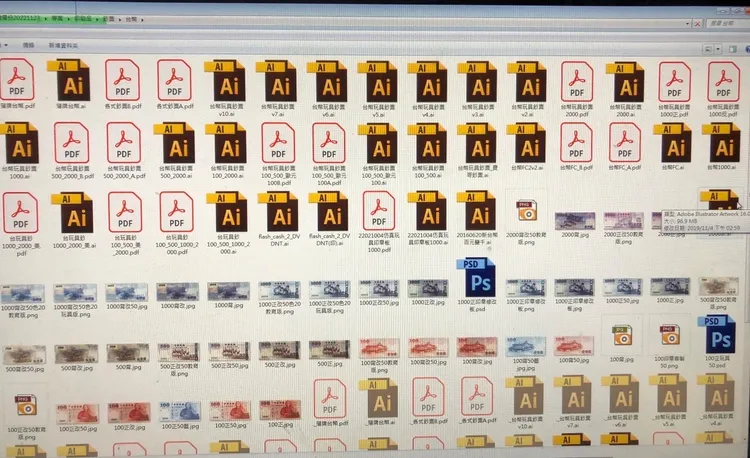Select the 22021004仿真玩具印章板1000.pdf file
Screen dimensions: 750x458
[379, 213]
